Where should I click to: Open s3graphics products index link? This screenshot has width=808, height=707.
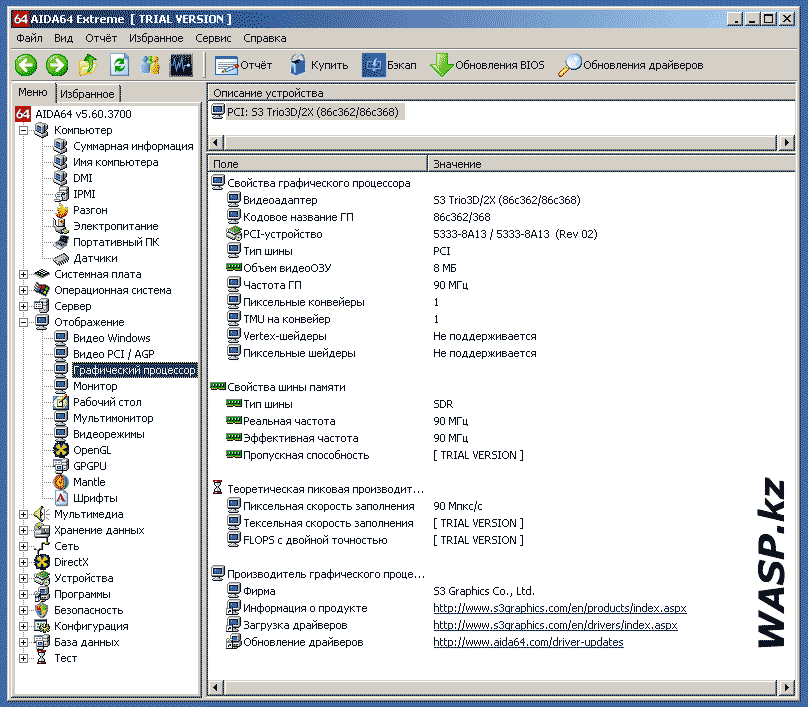pos(560,608)
